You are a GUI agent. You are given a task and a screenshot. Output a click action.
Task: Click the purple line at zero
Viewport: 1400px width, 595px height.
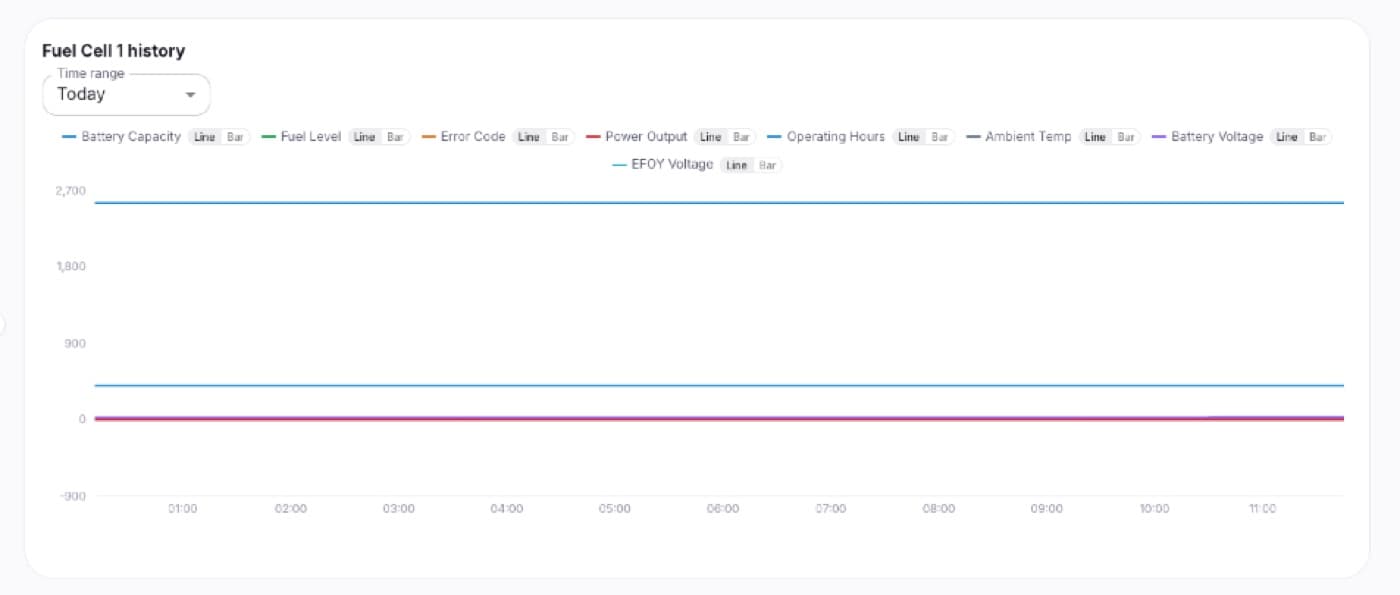click(x=719, y=417)
